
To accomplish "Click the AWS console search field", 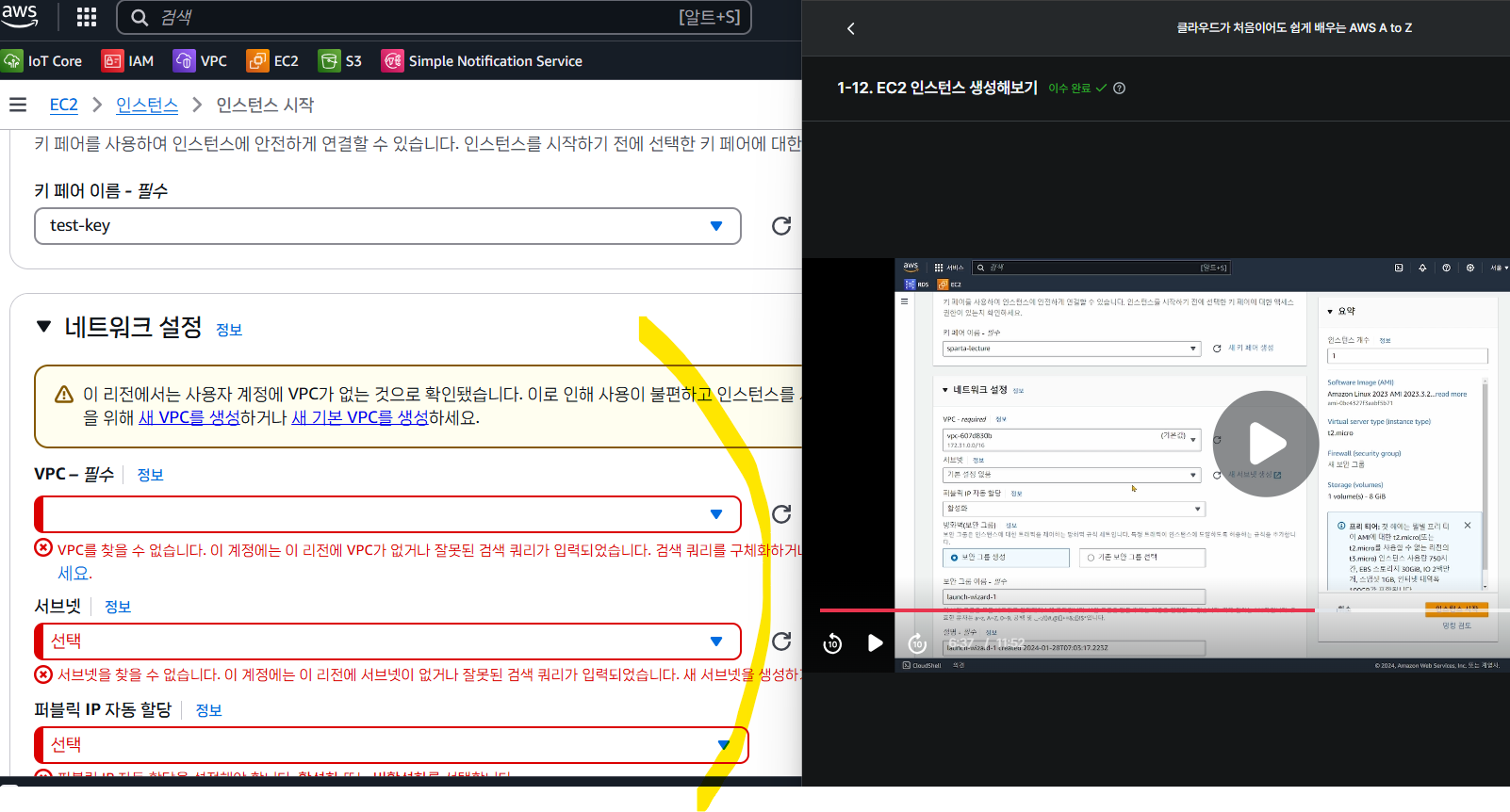I will point(434,17).
